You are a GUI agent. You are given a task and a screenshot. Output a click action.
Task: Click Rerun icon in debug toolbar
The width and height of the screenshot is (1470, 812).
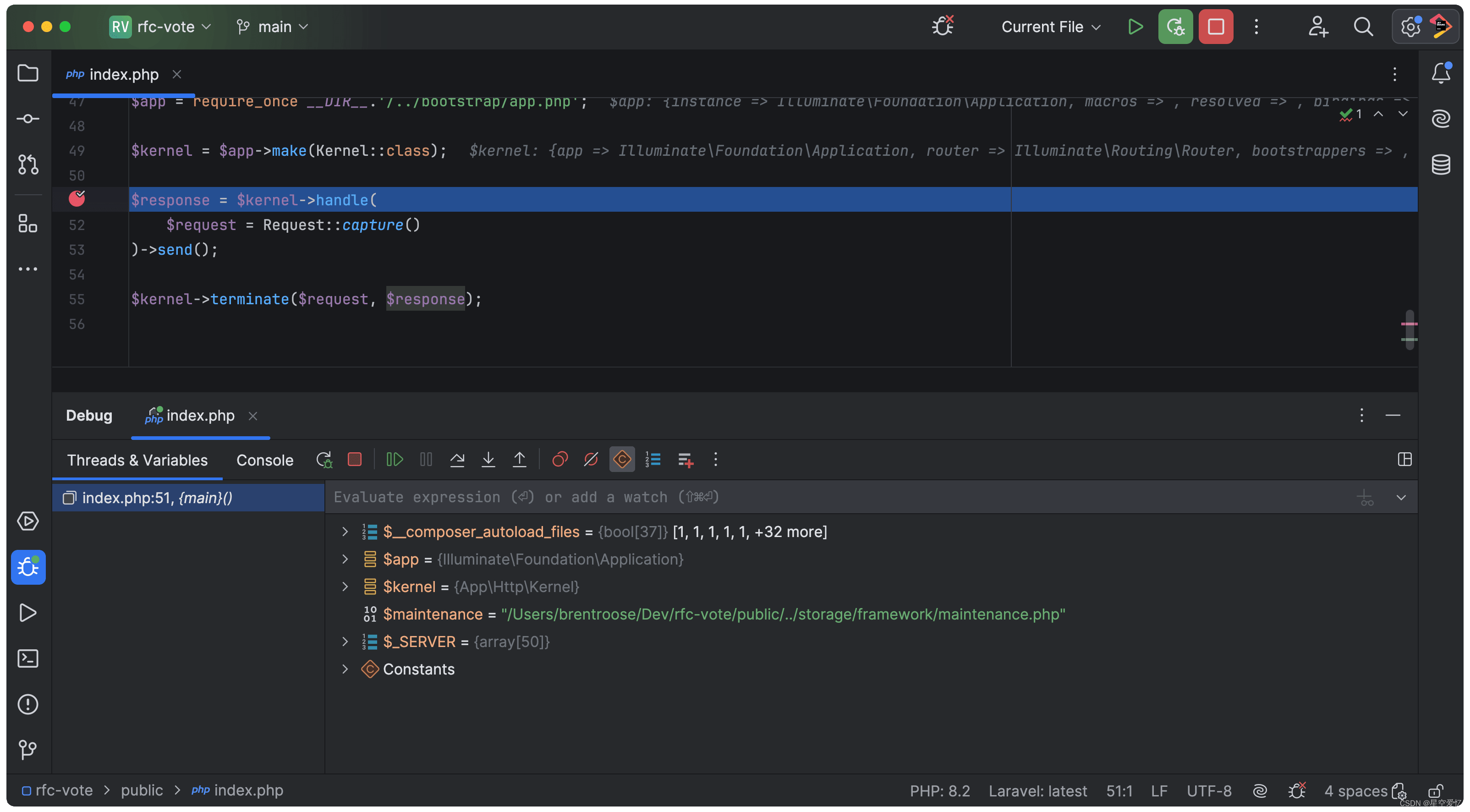[324, 460]
